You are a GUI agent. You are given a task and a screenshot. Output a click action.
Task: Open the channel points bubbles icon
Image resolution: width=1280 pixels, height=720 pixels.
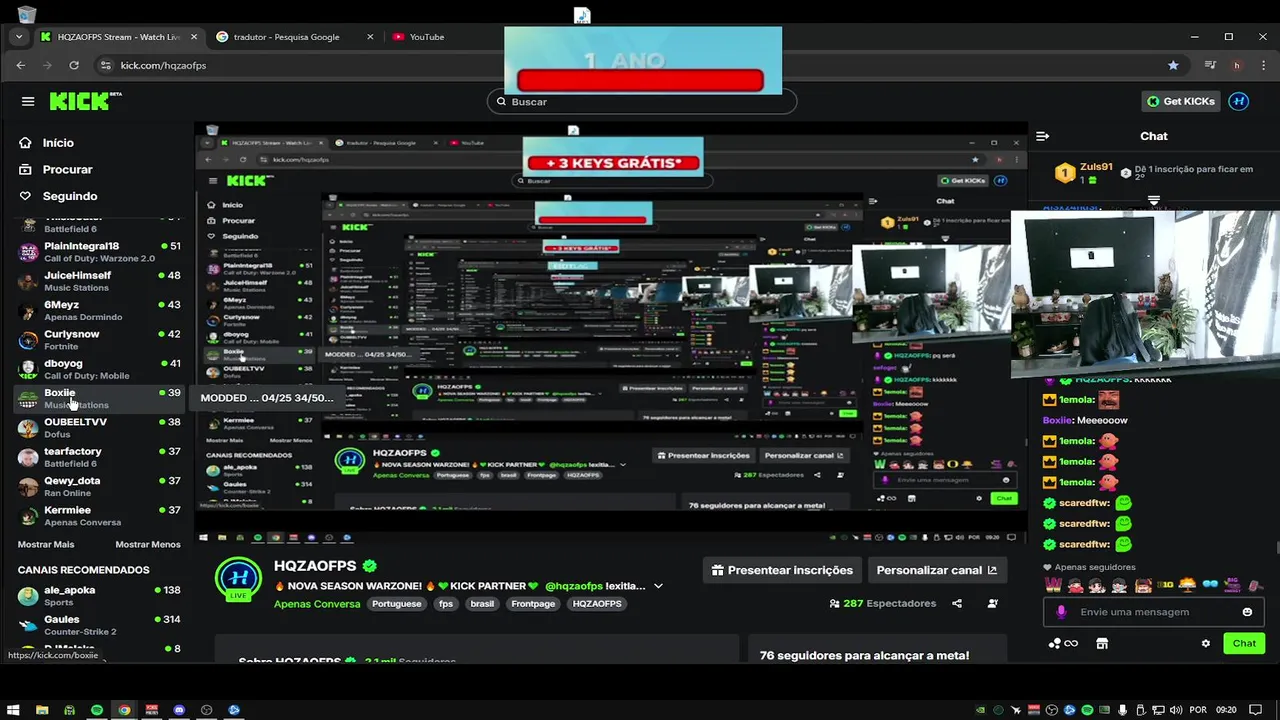[x=1063, y=644]
